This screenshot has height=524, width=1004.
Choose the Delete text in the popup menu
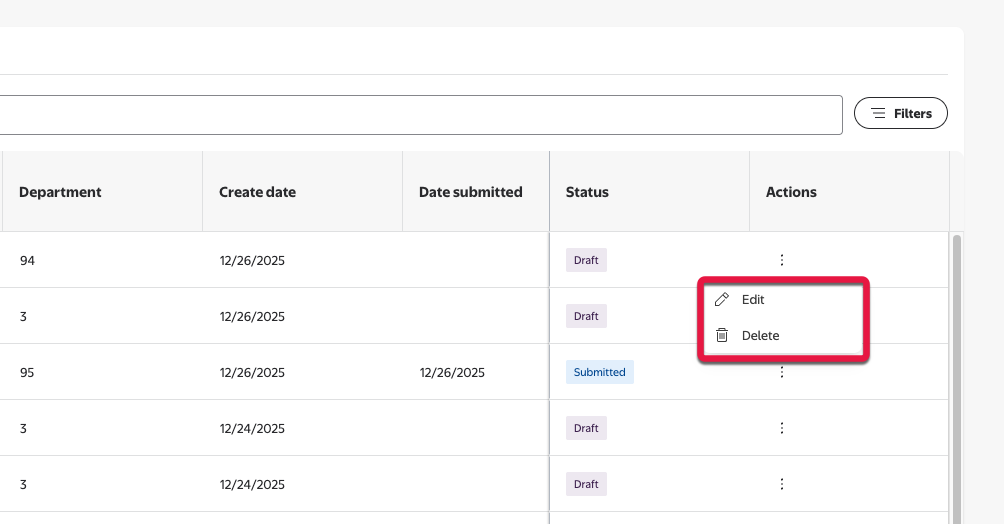[x=760, y=336]
